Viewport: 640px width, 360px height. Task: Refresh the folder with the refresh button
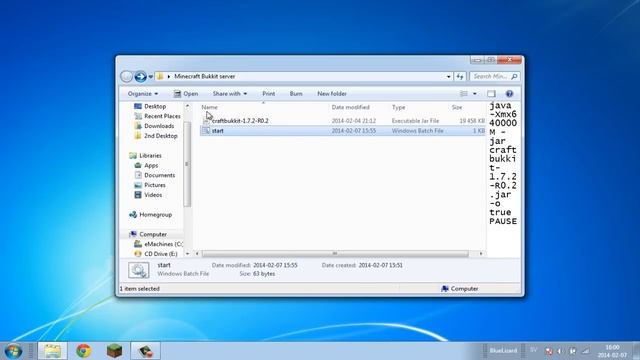[460, 77]
